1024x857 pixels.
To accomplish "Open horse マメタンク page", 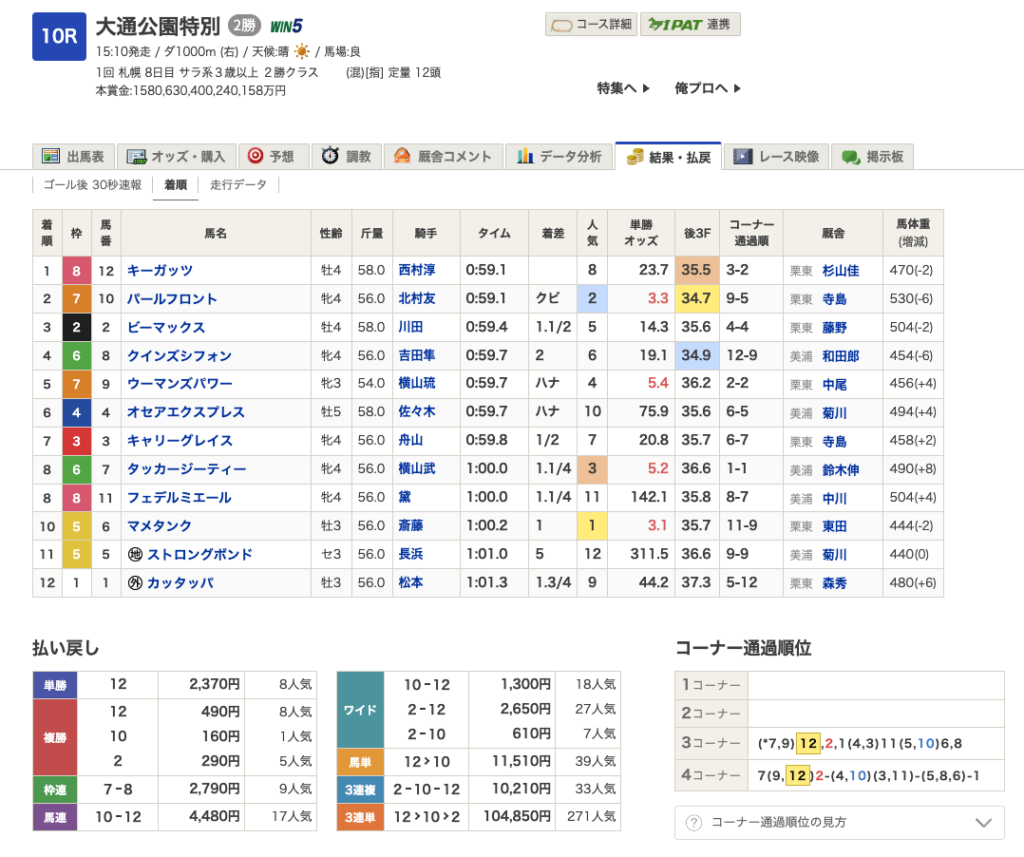I will (159, 526).
